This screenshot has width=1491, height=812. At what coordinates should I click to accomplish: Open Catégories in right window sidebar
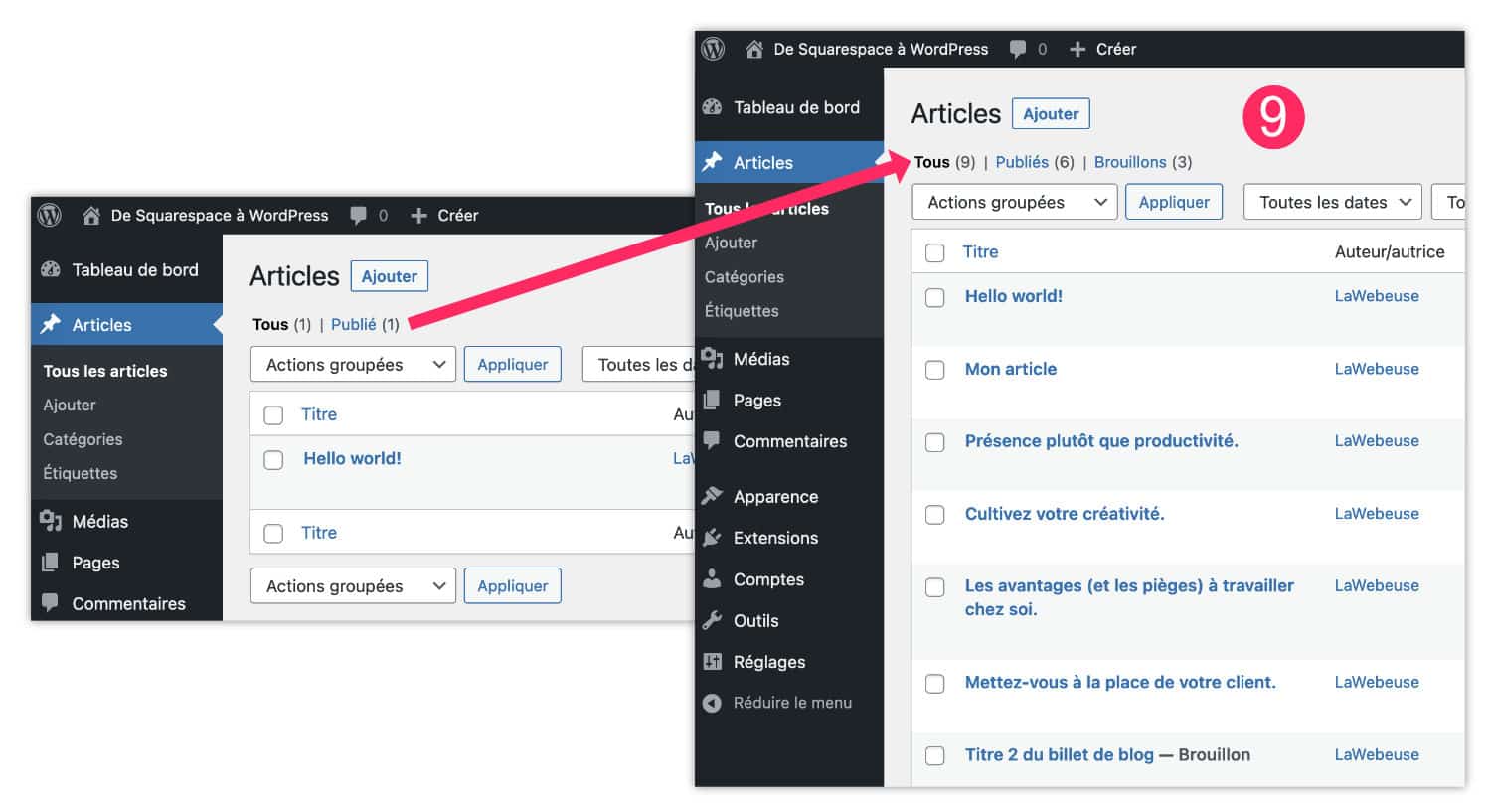pyautogui.click(x=745, y=277)
